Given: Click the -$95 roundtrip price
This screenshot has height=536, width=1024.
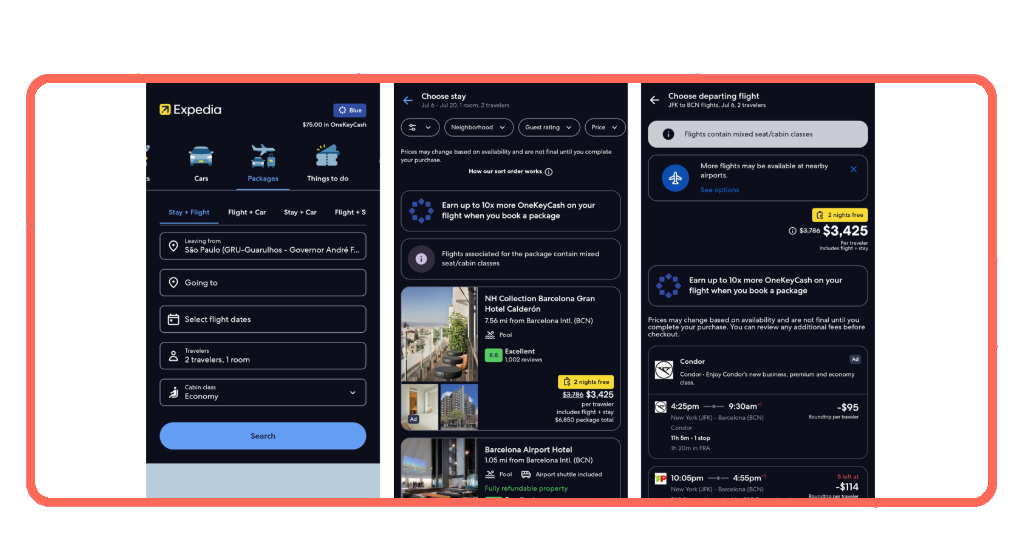Looking at the screenshot, I should pos(848,407).
